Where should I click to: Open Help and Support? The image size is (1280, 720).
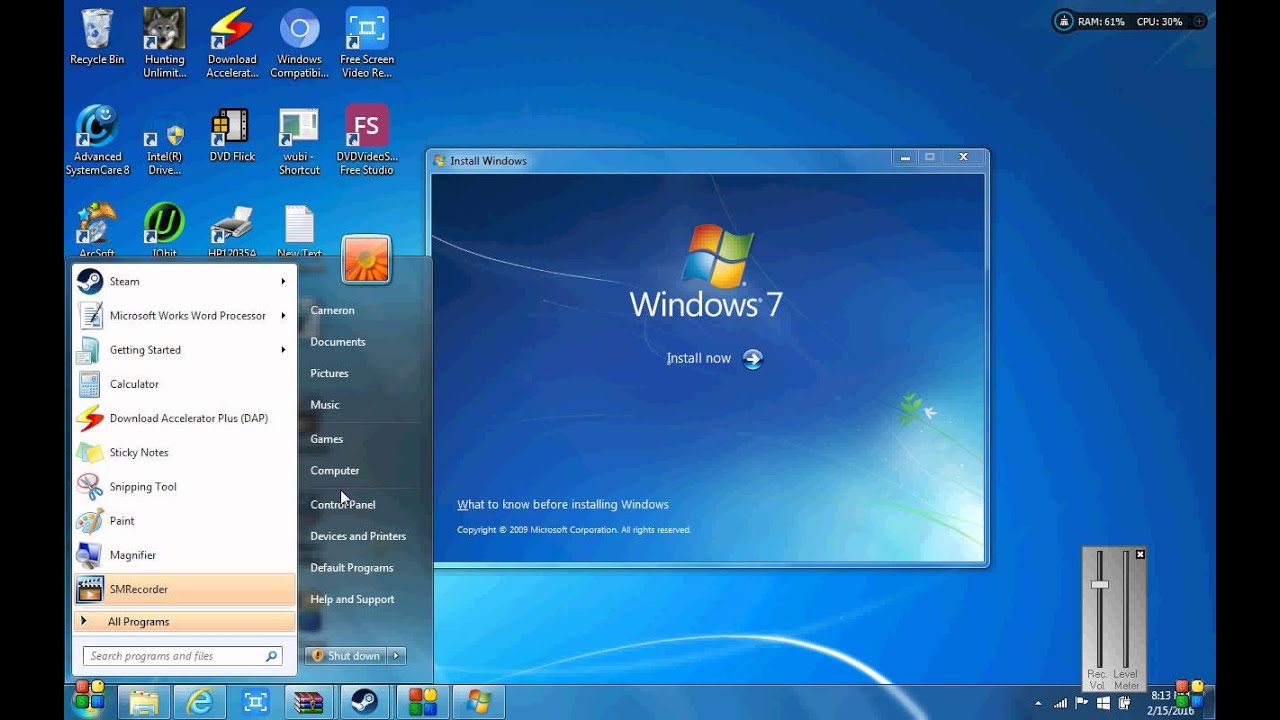tap(352, 599)
